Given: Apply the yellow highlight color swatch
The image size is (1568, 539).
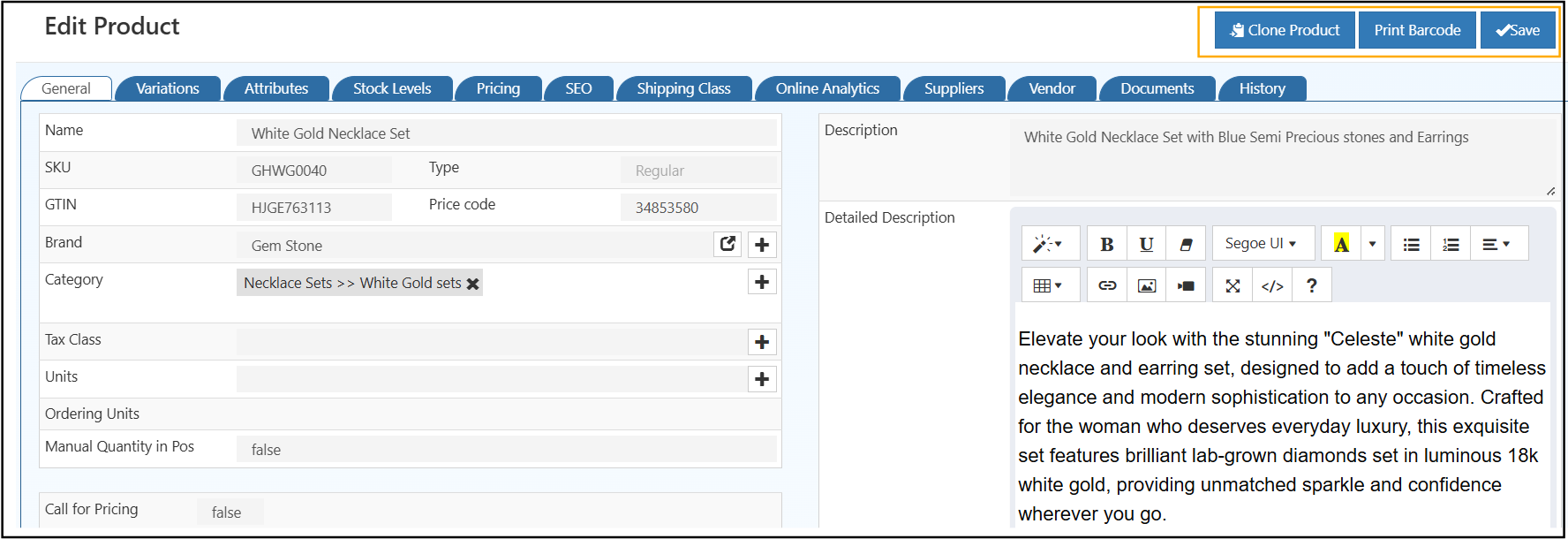Looking at the screenshot, I should pyautogui.click(x=1341, y=244).
